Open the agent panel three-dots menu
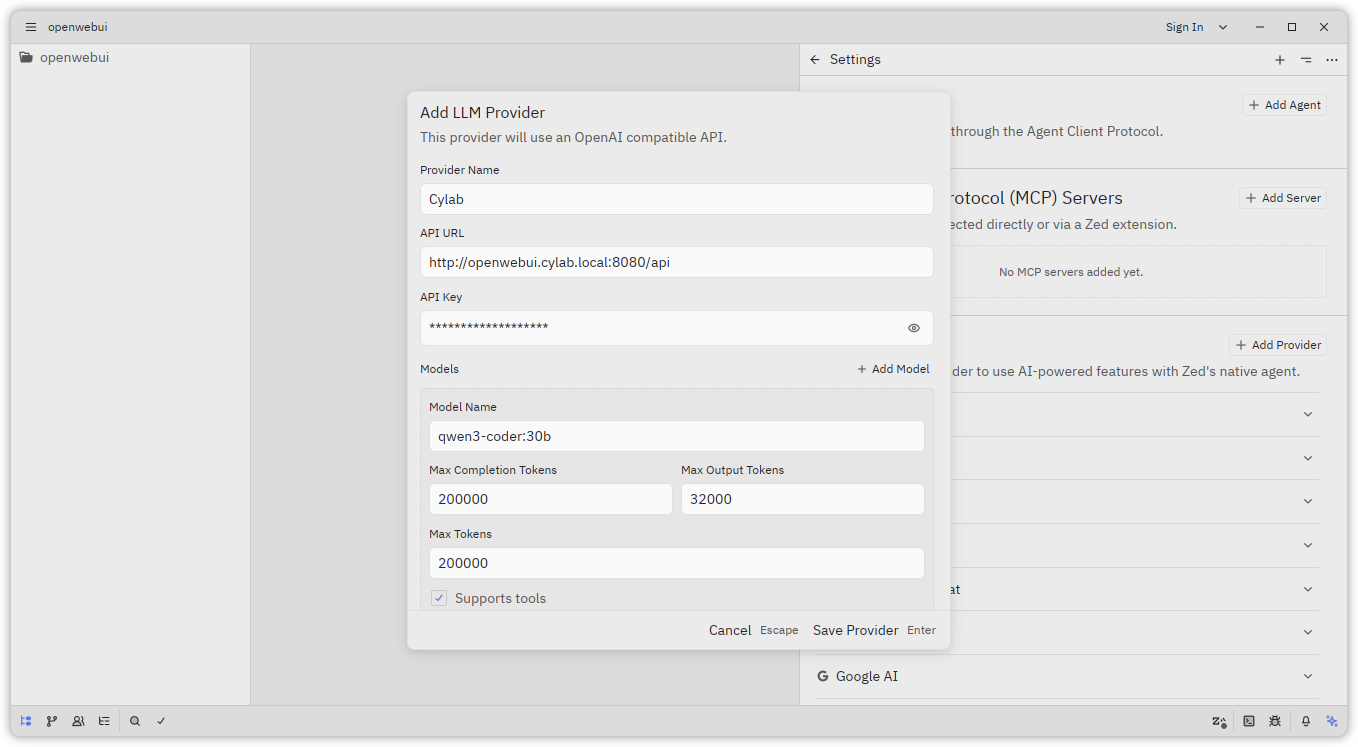This screenshot has height=747, width=1358. coord(1331,60)
